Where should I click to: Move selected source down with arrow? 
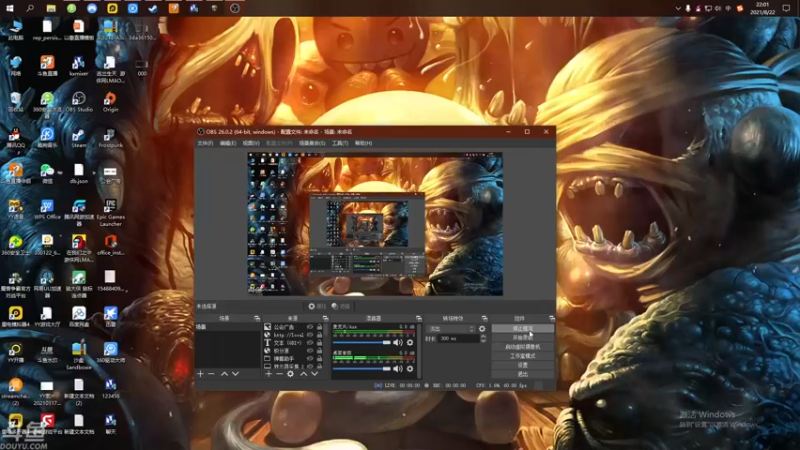(315, 373)
